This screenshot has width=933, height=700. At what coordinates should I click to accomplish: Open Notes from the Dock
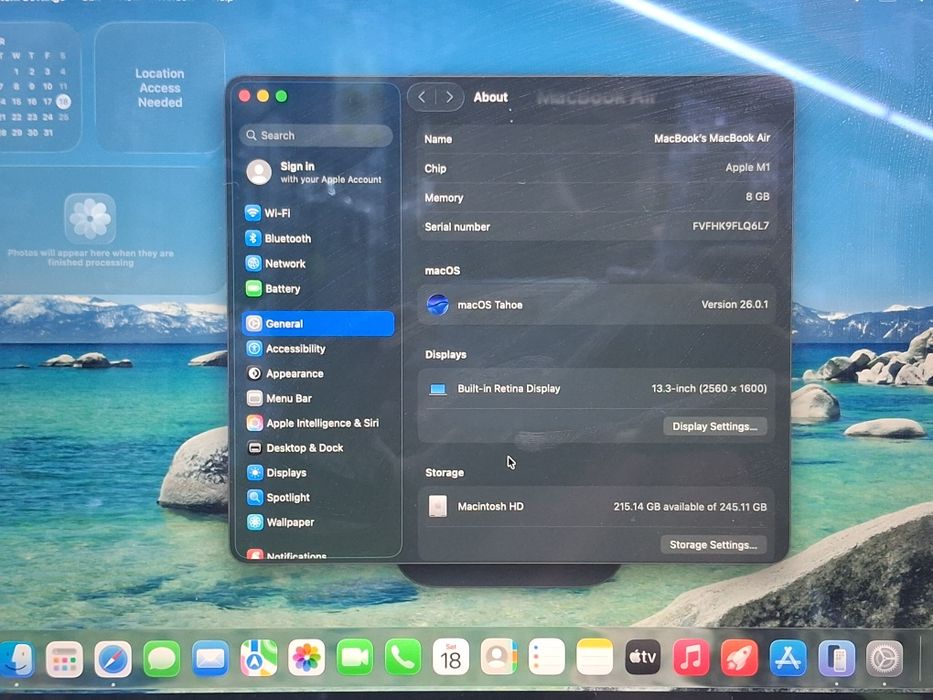(594, 657)
